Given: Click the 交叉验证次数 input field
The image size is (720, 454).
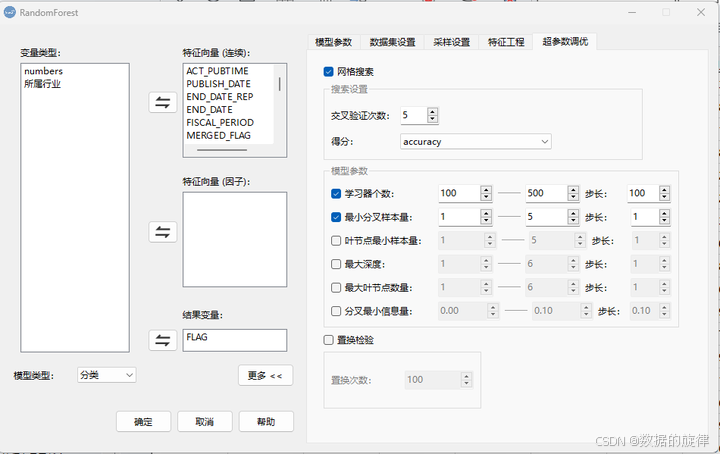Looking at the screenshot, I should click(414, 115).
